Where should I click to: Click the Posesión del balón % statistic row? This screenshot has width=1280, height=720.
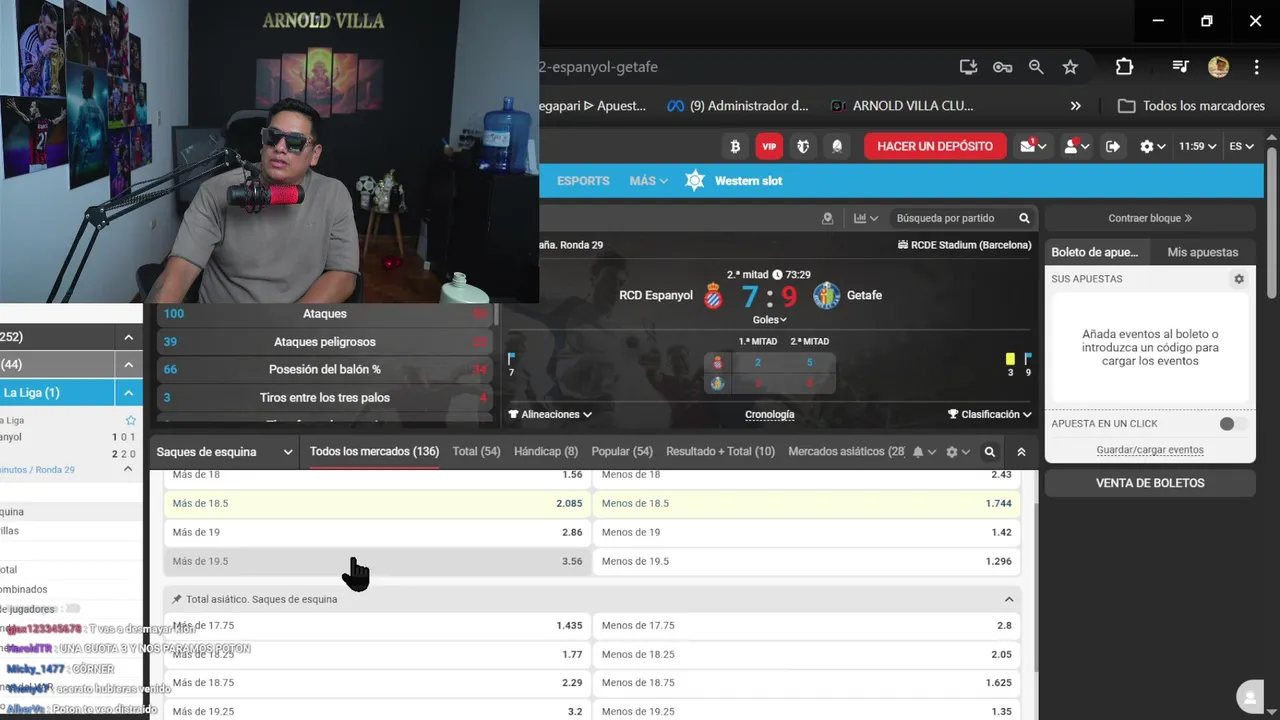point(325,369)
